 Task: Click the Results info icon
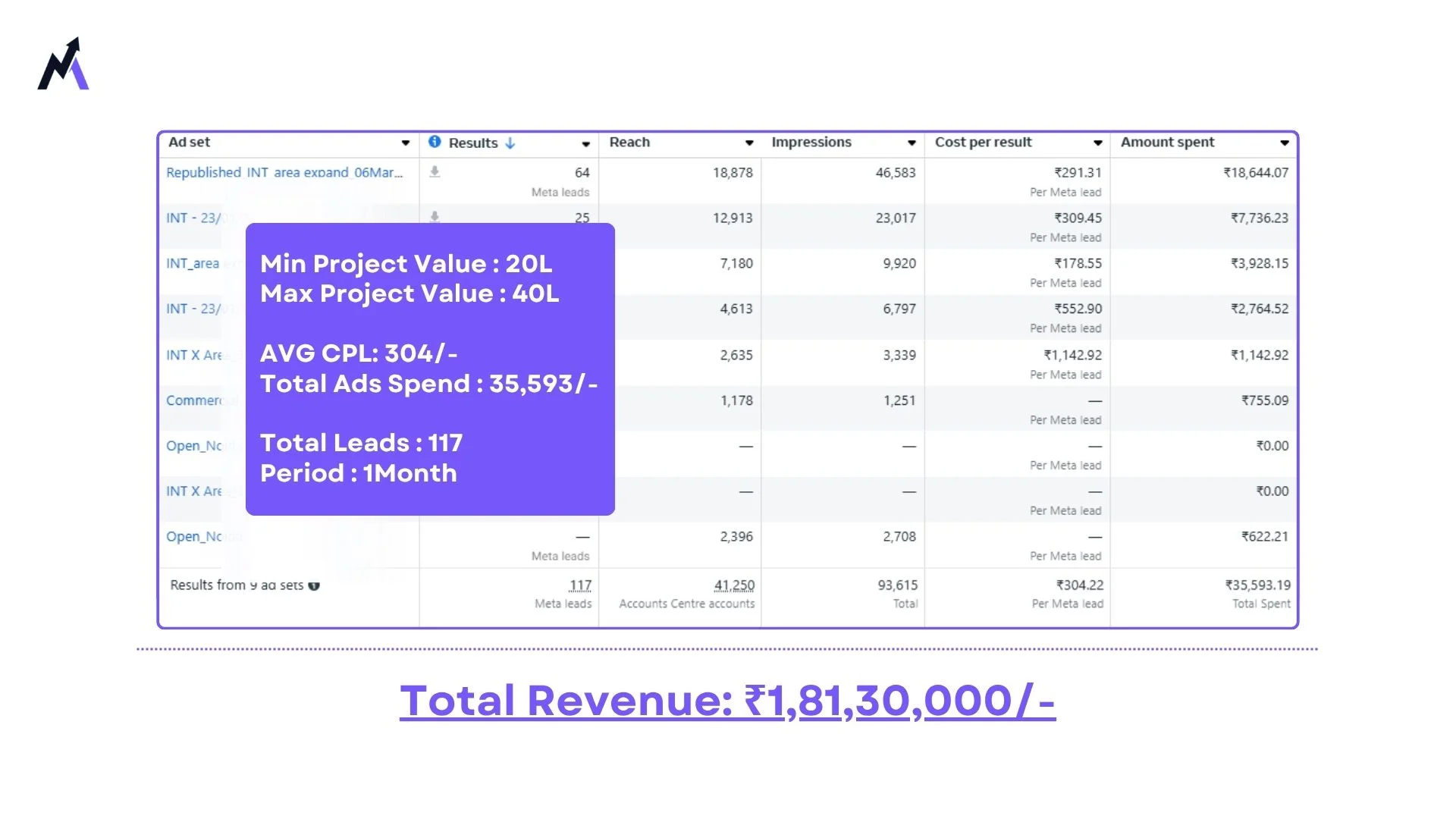tap(435, 142)
